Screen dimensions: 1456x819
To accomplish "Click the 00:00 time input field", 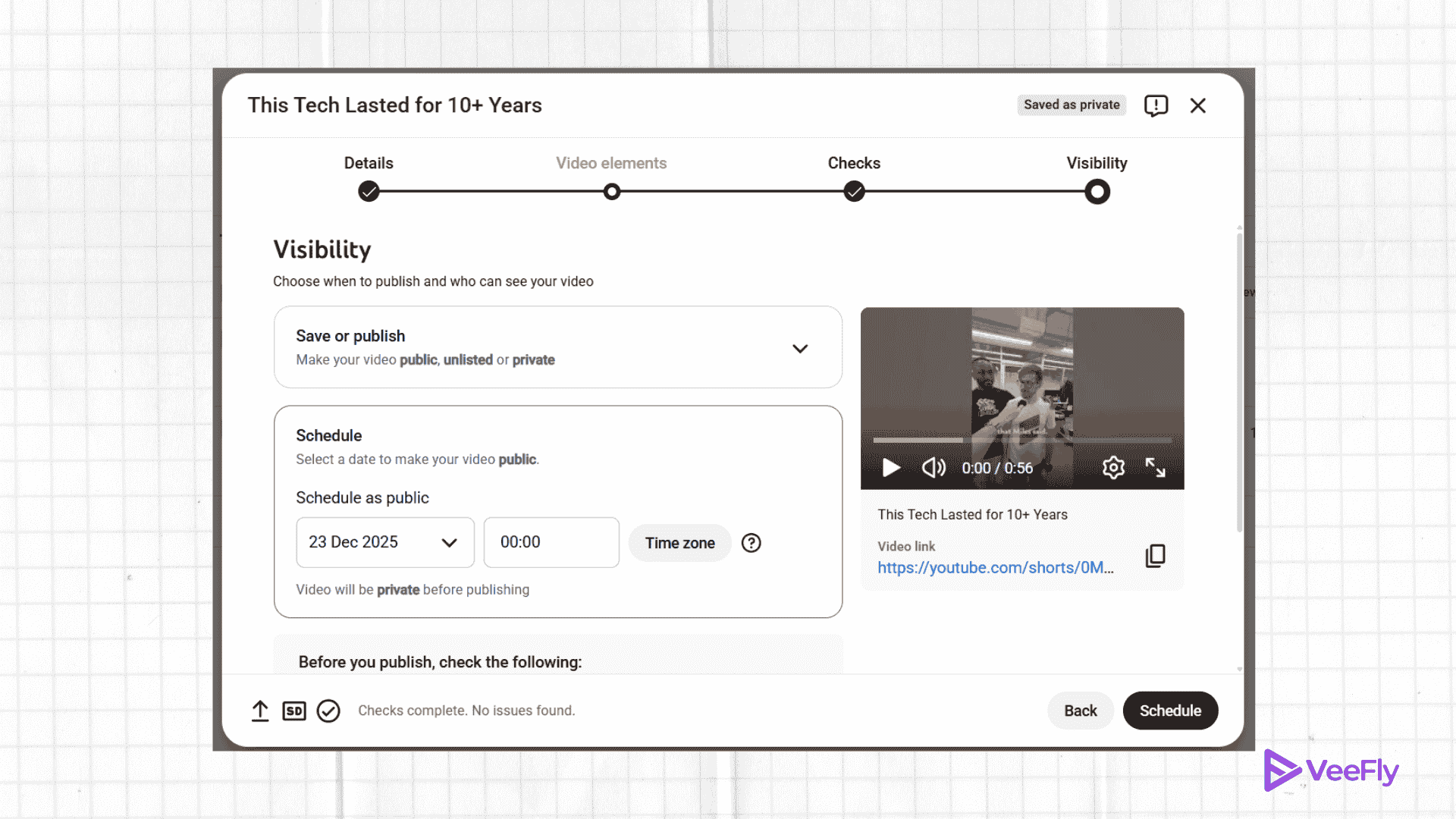I will click(x=551, y=542).
